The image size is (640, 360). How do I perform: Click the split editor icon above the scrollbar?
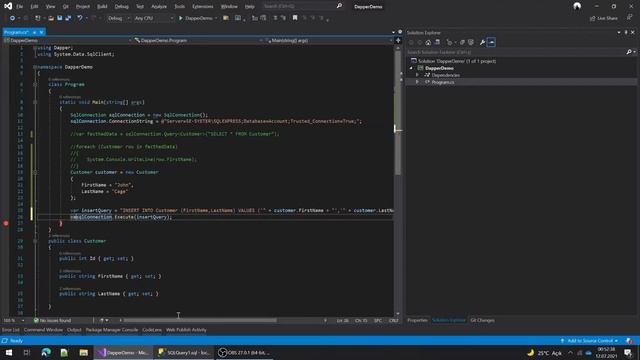(398, 40)
